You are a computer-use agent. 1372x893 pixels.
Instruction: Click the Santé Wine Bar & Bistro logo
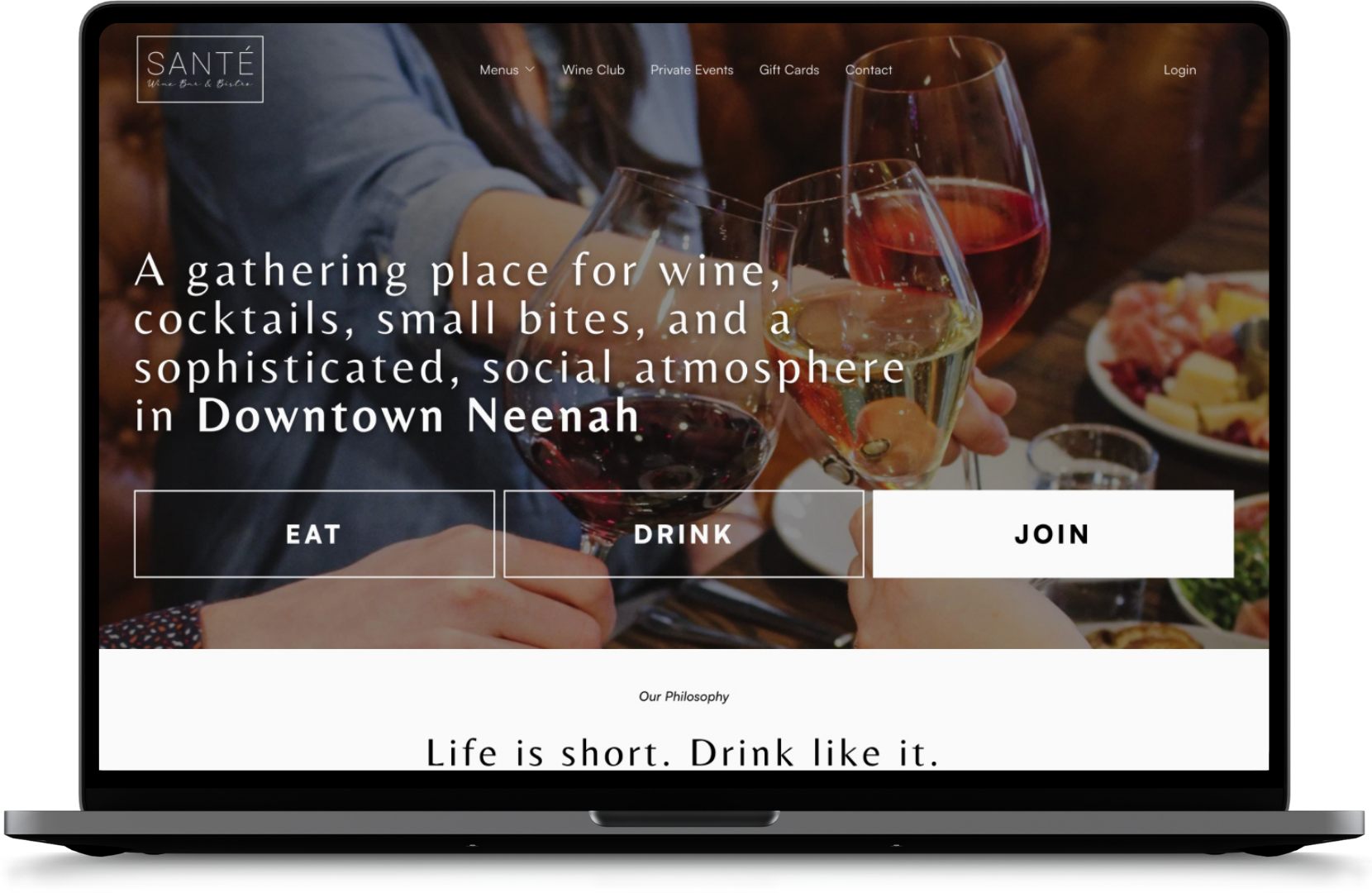(x=200, y=69)
